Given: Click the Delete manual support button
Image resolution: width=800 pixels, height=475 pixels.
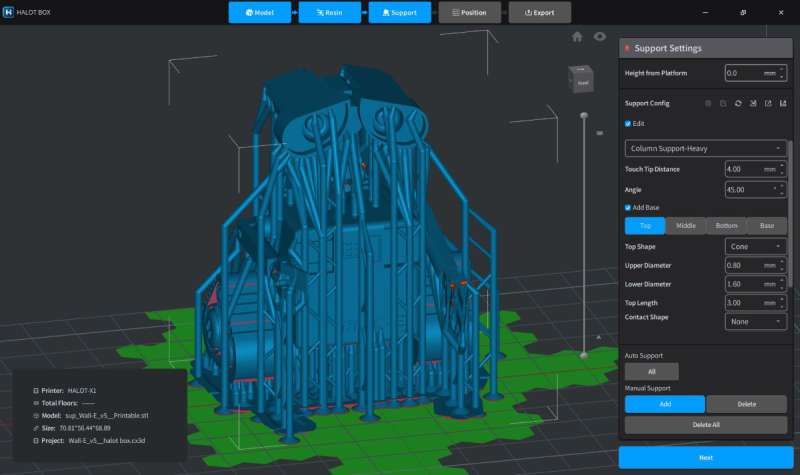Looking at the screenshot, I should (746, 404).
